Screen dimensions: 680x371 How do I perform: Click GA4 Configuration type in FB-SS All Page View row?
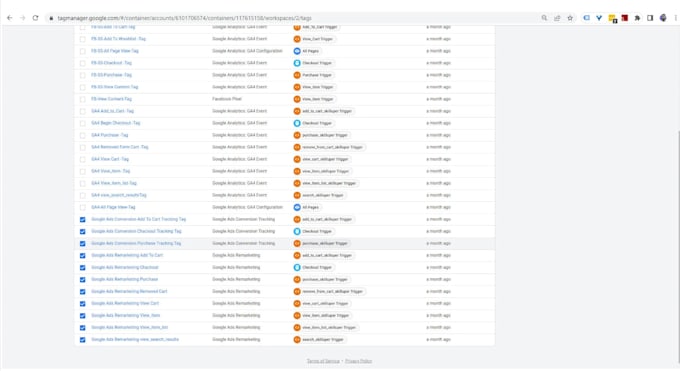click(247, 51)
